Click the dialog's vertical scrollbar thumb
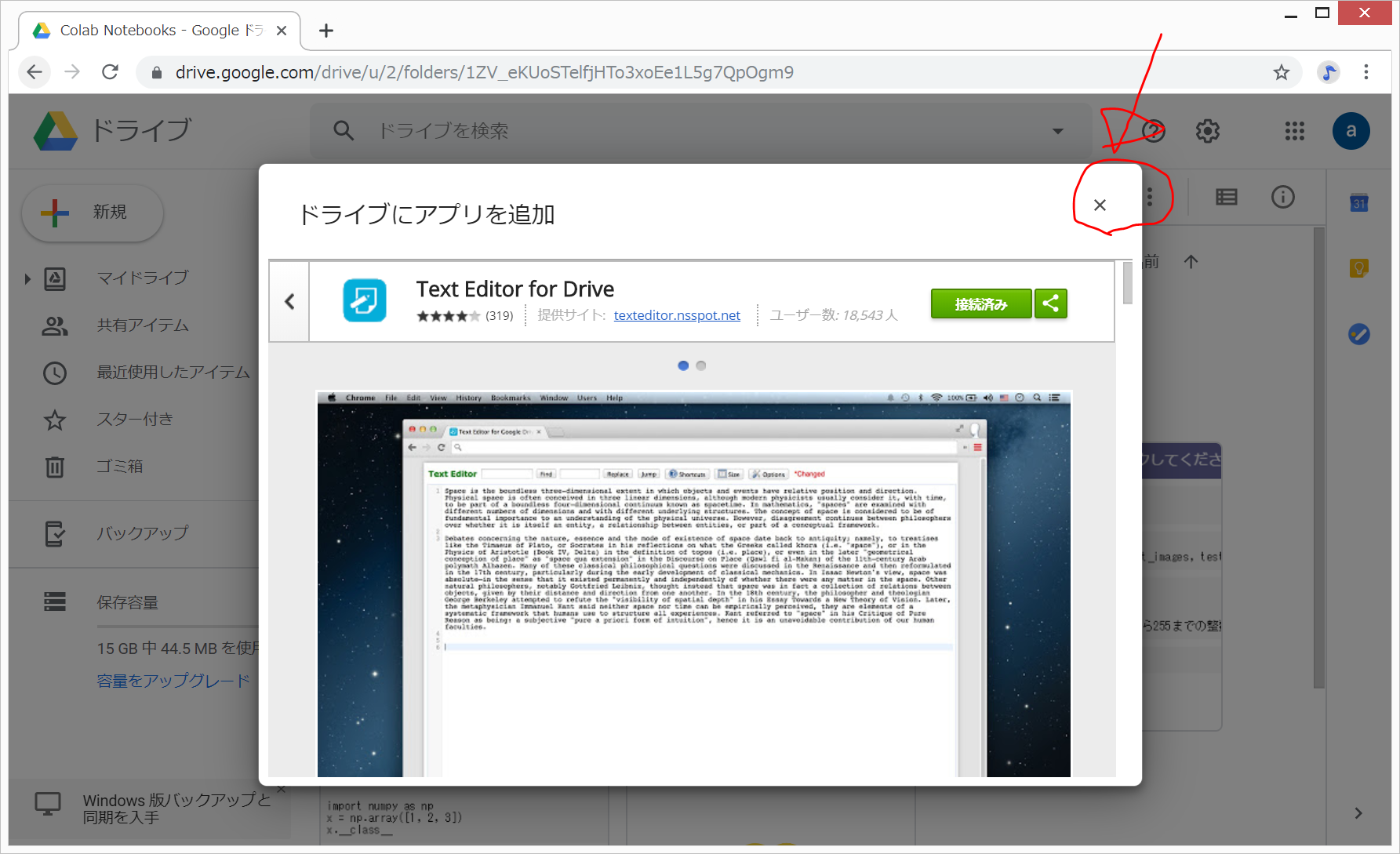Viewport: 1400px width, 854px height. click(x=1128, y=282)
